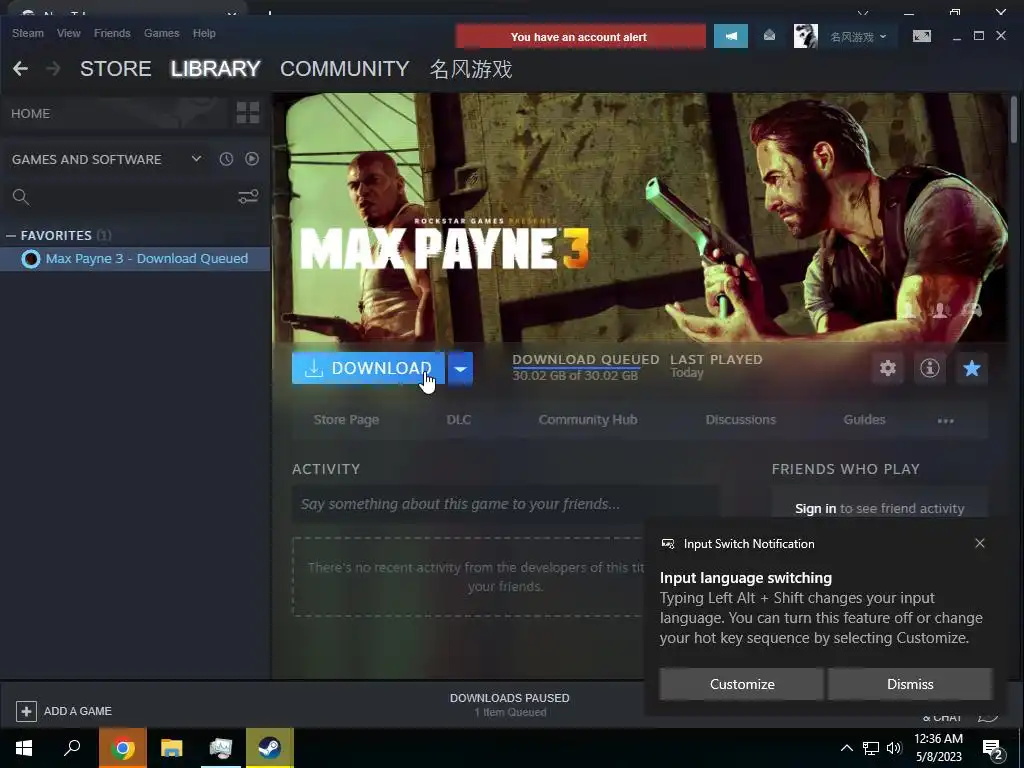Image resolution: width=1024 pixels, height=768 pixels.
Task: Open Windows Start menu
Action: point(24,748)
